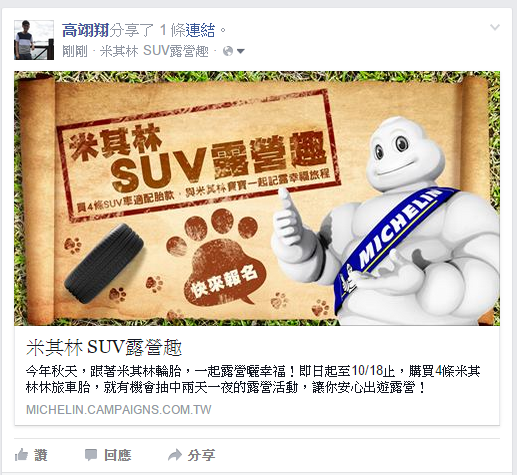Open the 高翊翔 profile name link

(85, 30)
